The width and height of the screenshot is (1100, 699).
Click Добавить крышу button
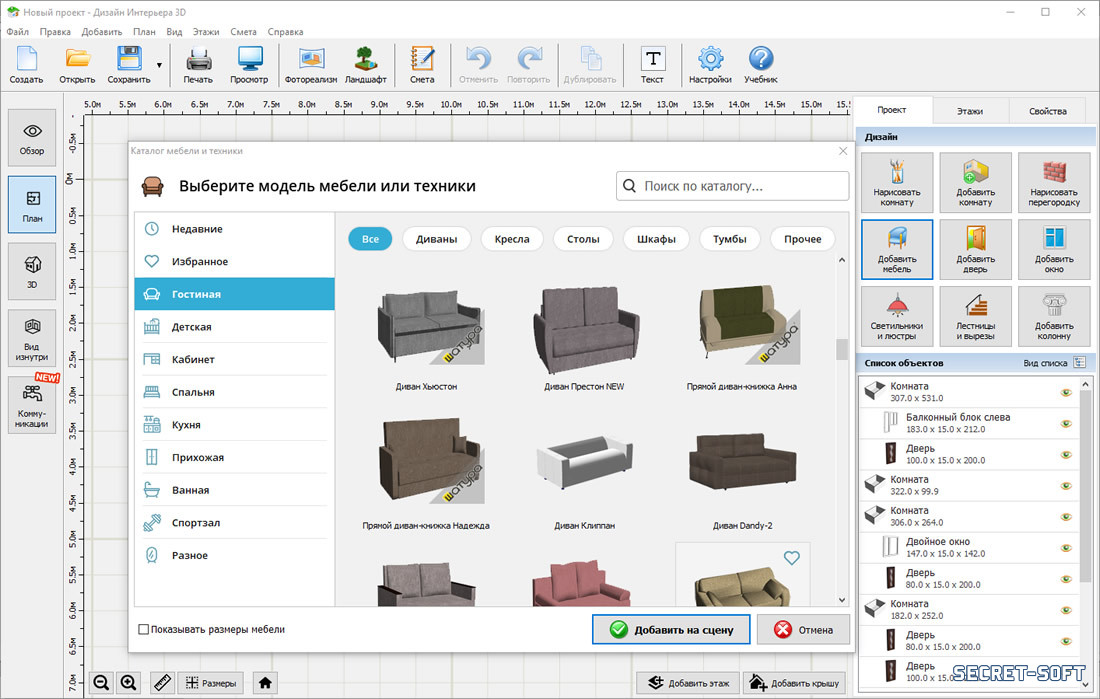[793, 683]
